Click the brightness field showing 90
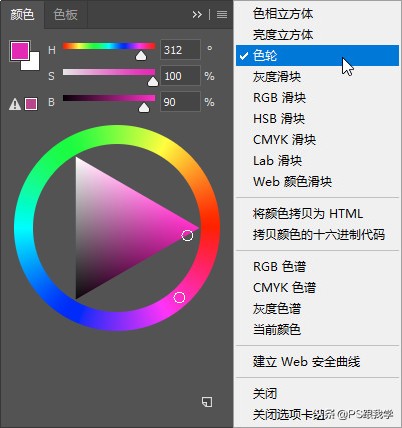This screenshot has height=428, width=402. [180, 102]
